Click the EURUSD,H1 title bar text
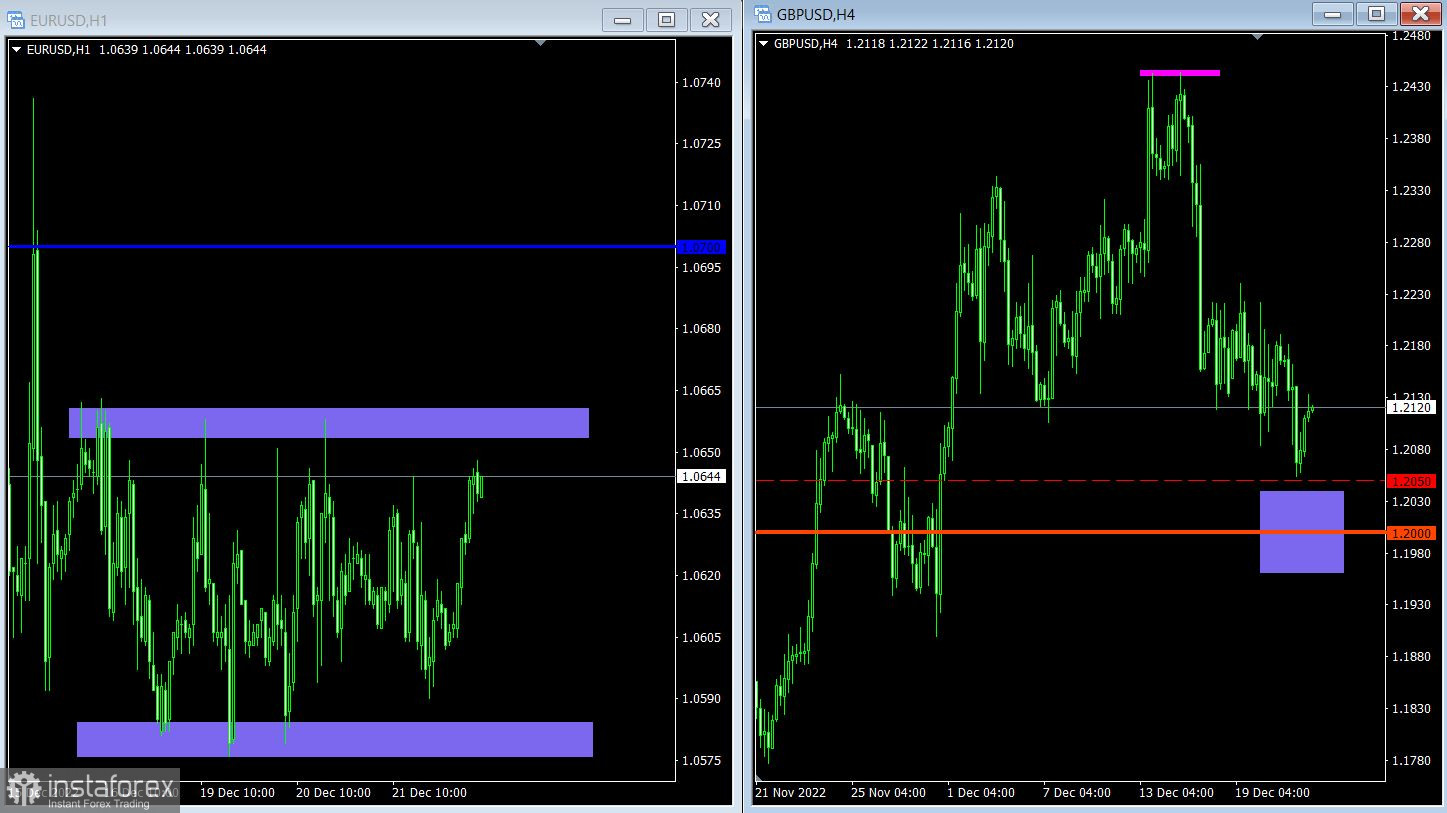Viewport: 1447px width, 813px height. pos(69,20)
